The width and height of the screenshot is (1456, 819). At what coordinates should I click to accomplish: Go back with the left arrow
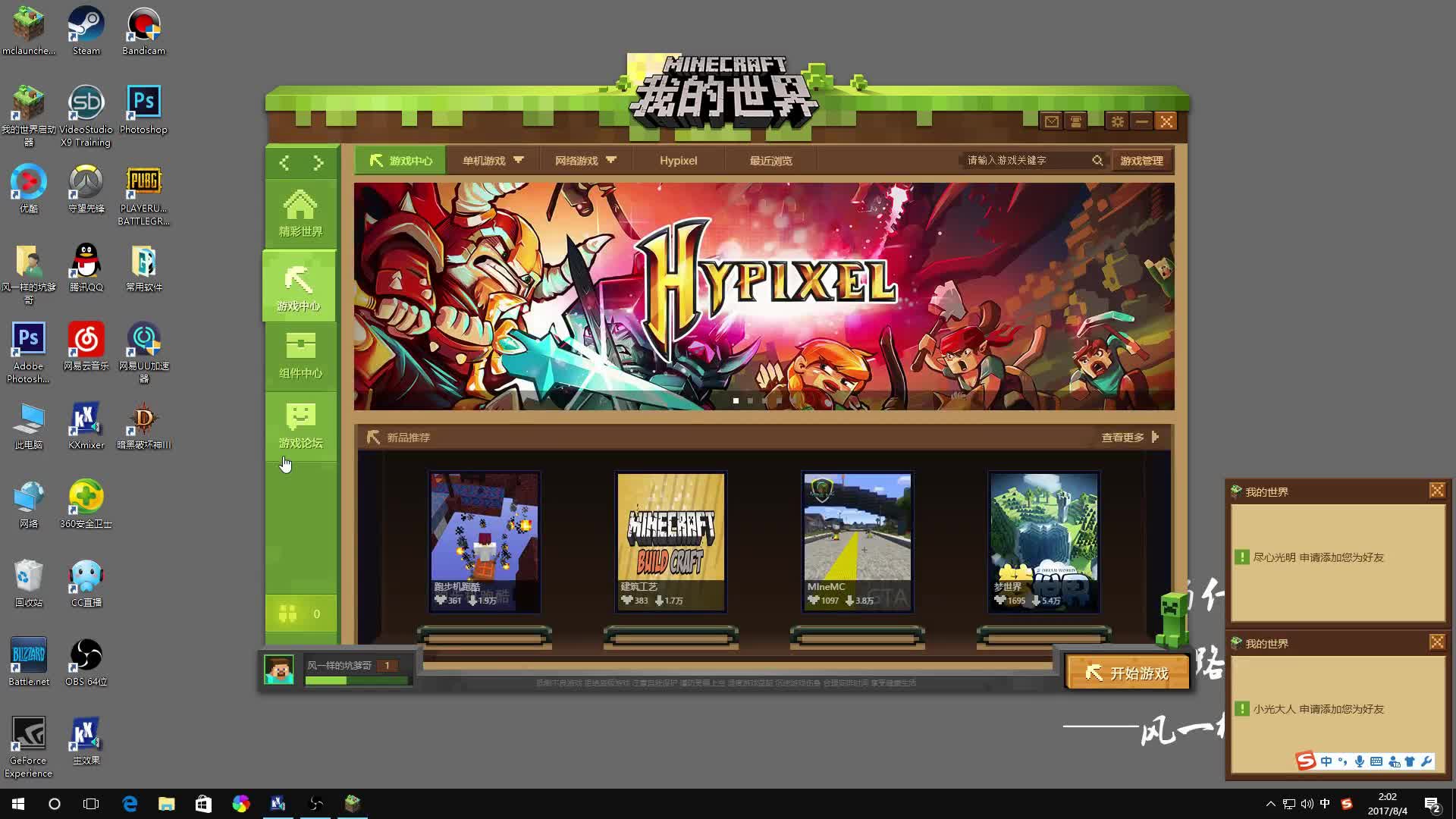284,162
